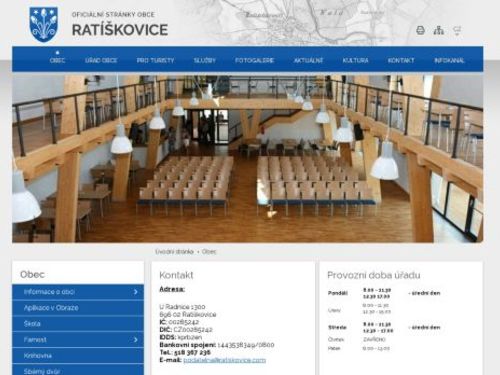Go to Fotogalerie section
Viewport: 500px width, 375px height.
tap(254, 60)
